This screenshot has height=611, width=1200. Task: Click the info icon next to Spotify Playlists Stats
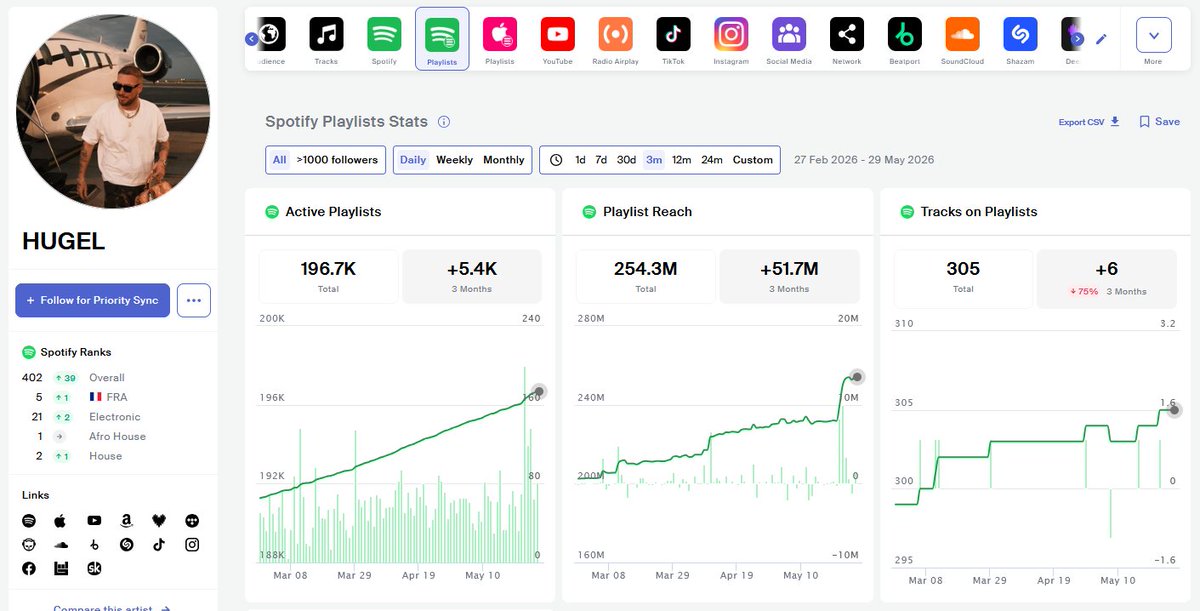point(444,122)
